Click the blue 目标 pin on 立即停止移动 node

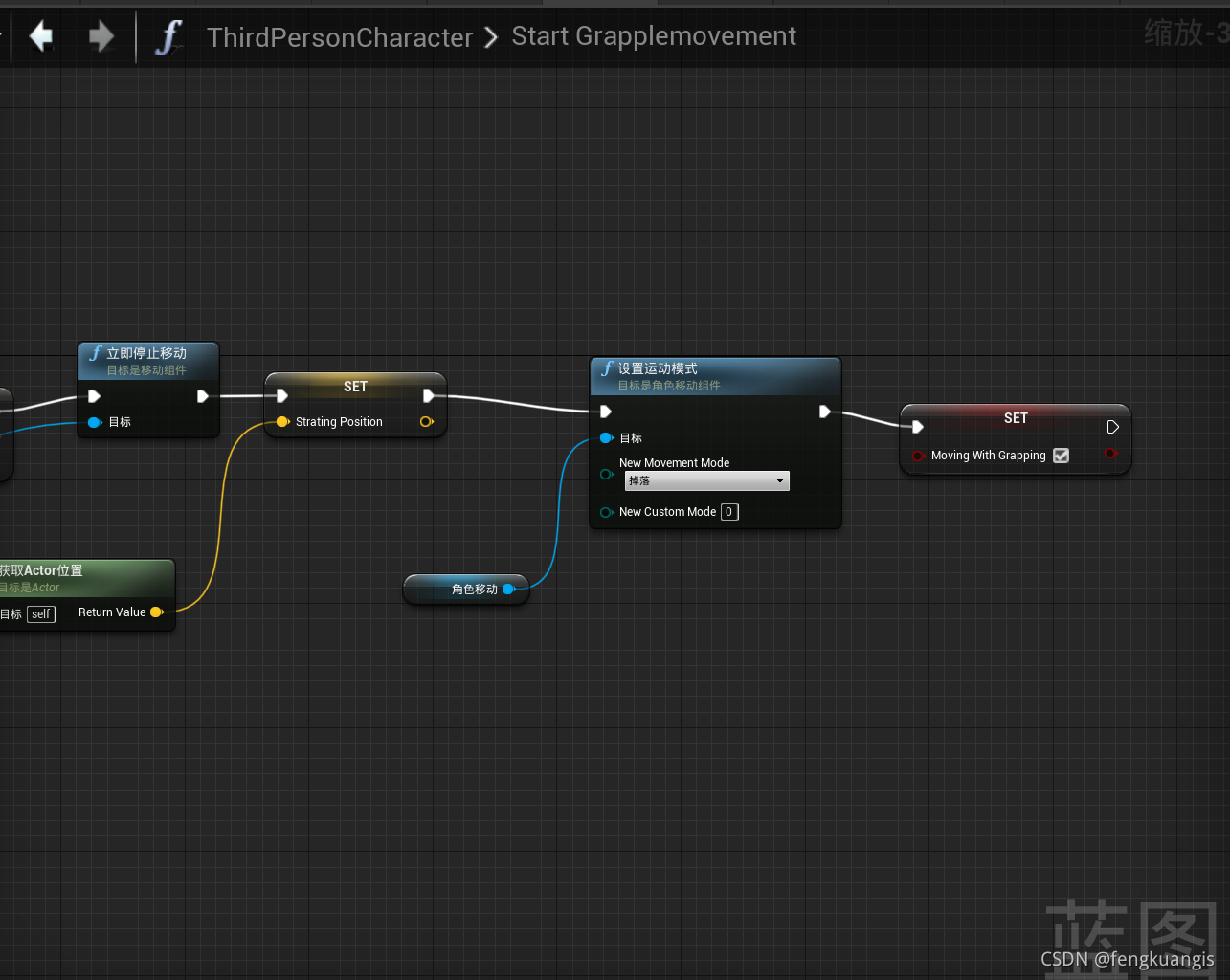tap(95, 422)
